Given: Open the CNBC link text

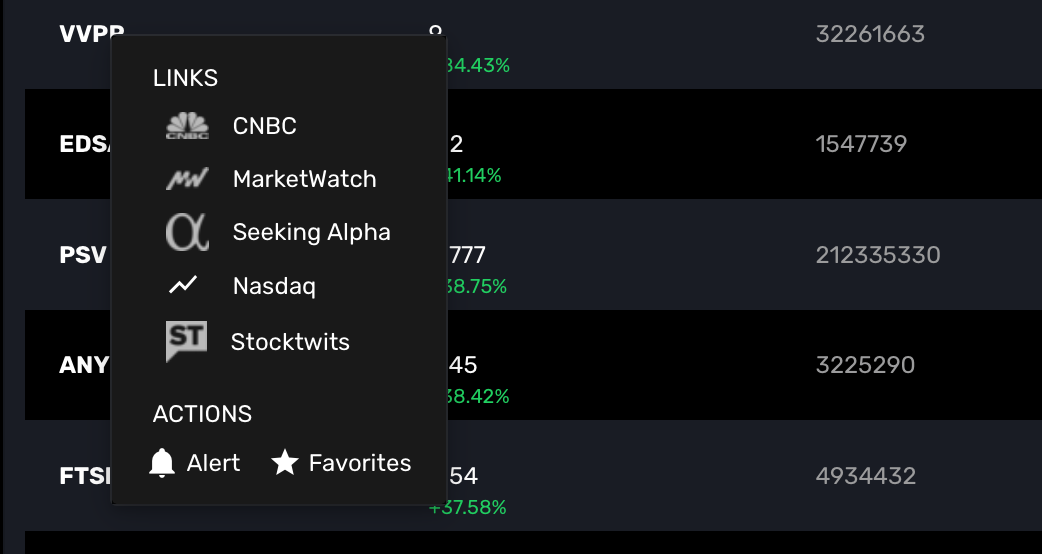Looking at the screenshot, I should click(265, 126).
